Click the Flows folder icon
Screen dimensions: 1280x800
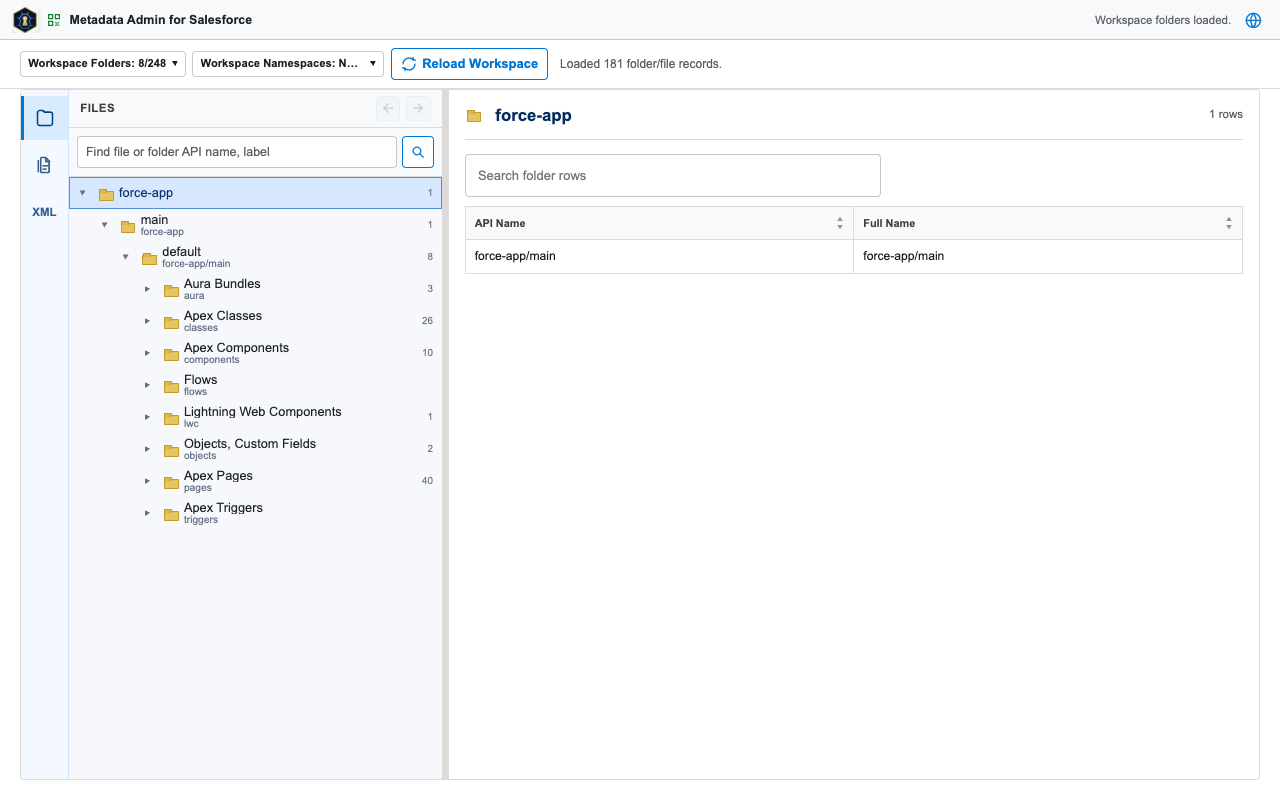tap(171, 386)
